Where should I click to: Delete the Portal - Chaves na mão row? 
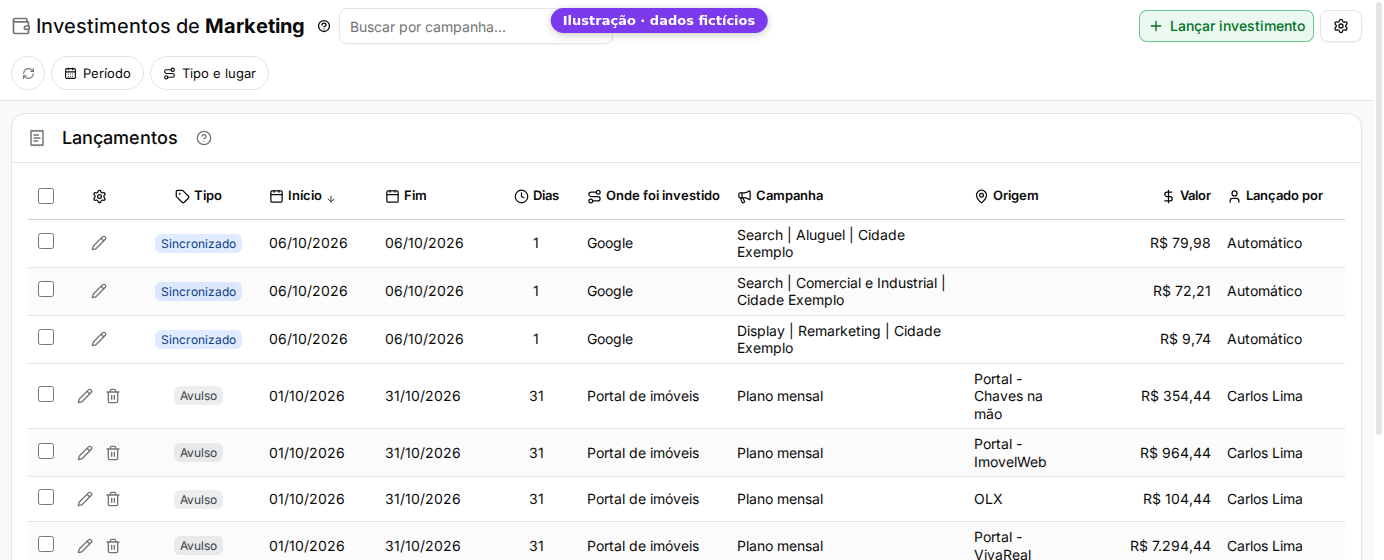tap(113, 396)
